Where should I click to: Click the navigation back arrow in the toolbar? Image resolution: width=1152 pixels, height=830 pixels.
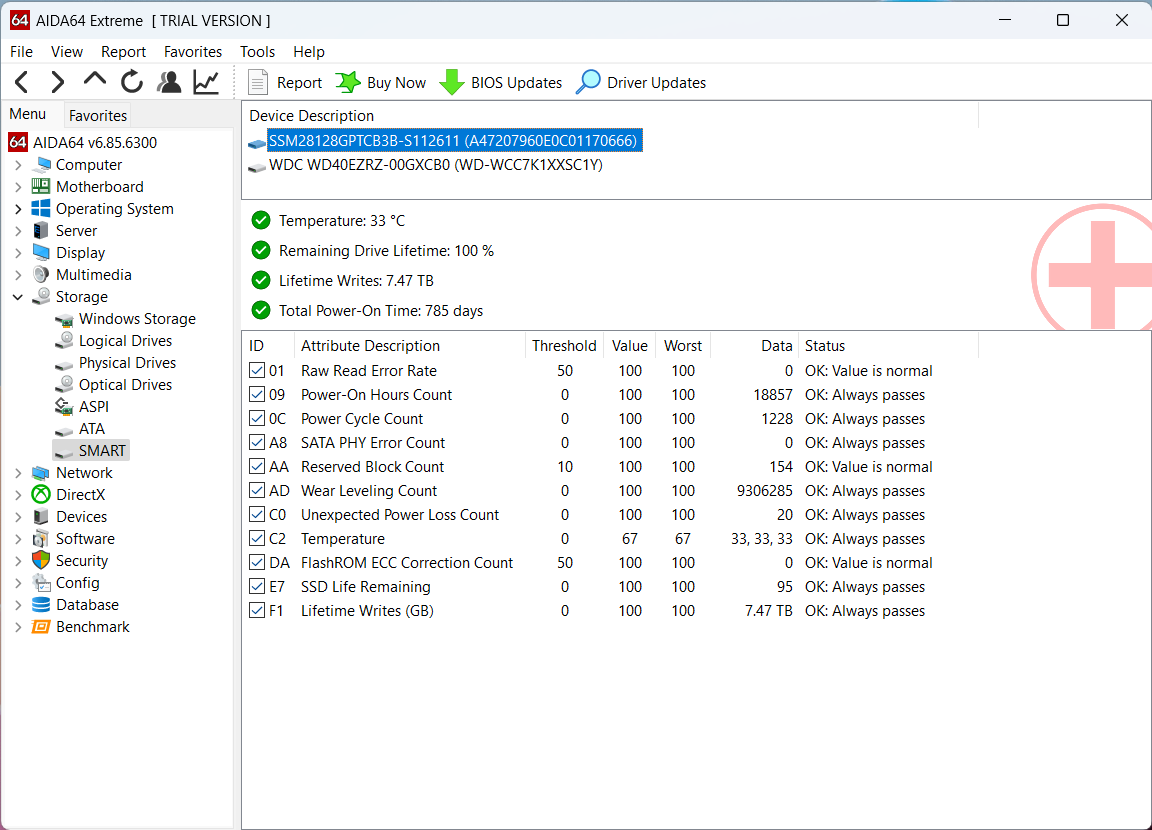point(21,81)
